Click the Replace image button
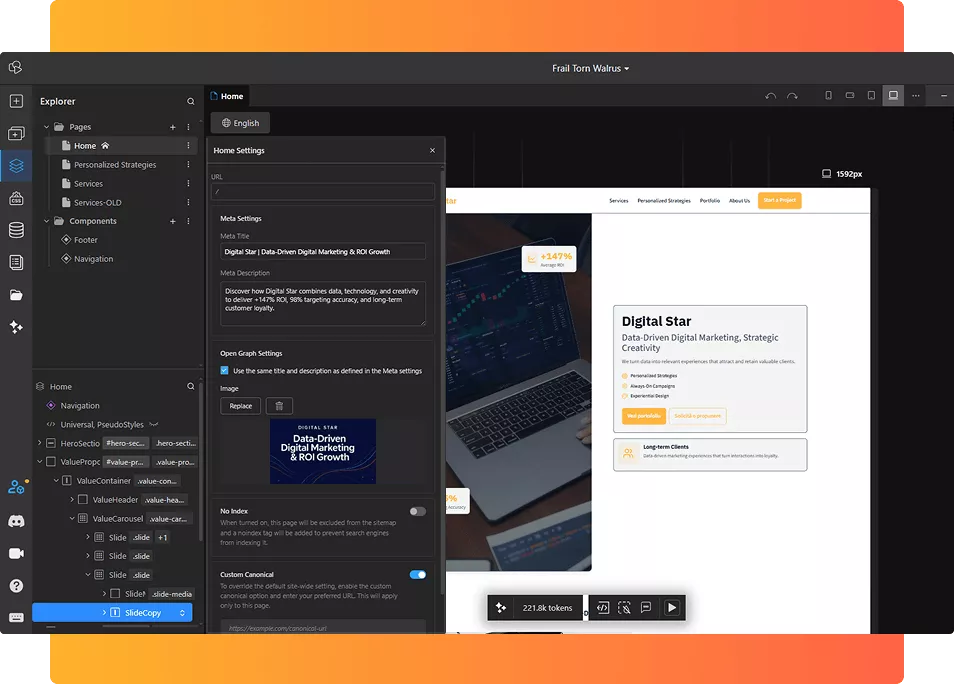The image size is (954, 684). (x=240, y=406)
